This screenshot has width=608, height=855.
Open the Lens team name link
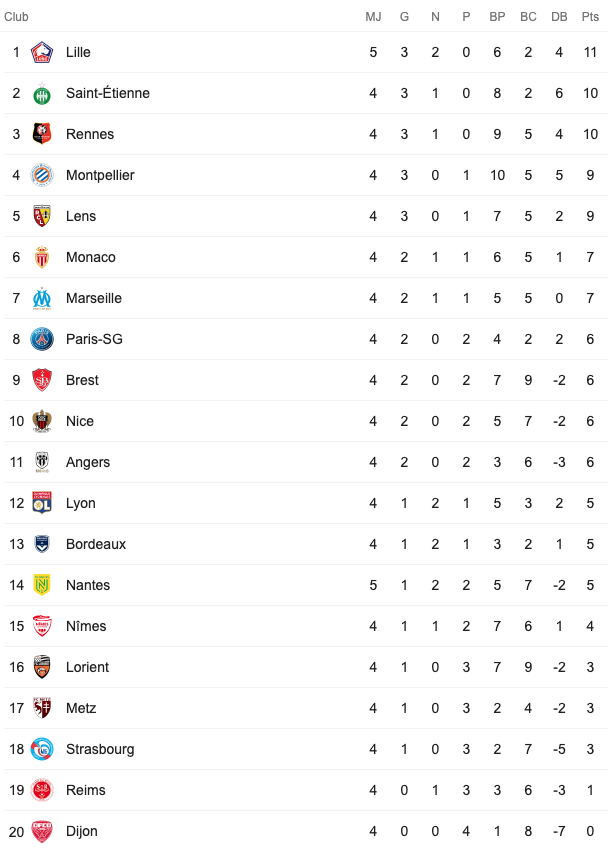[81, 216]
